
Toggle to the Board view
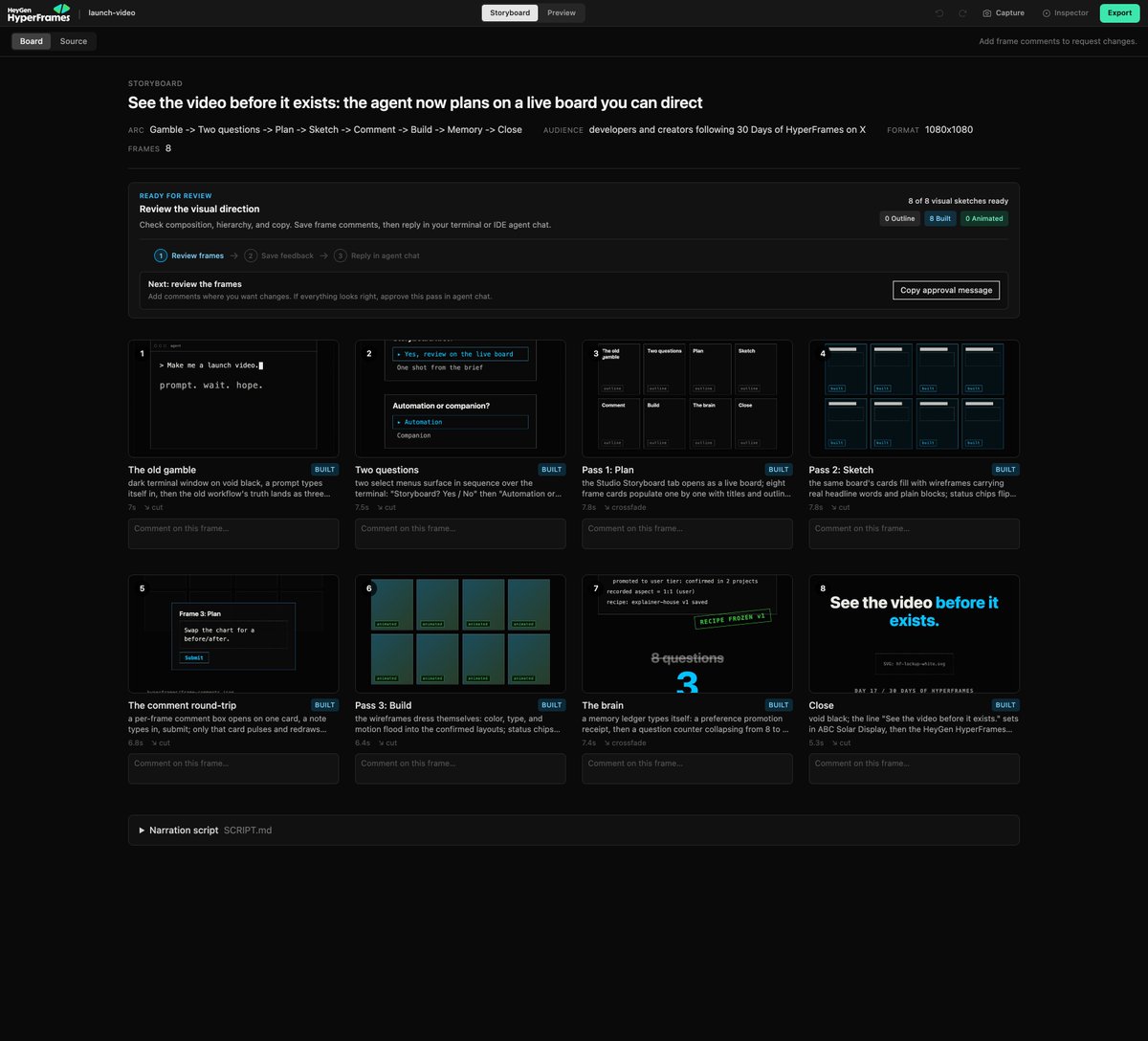coord(32,41)
